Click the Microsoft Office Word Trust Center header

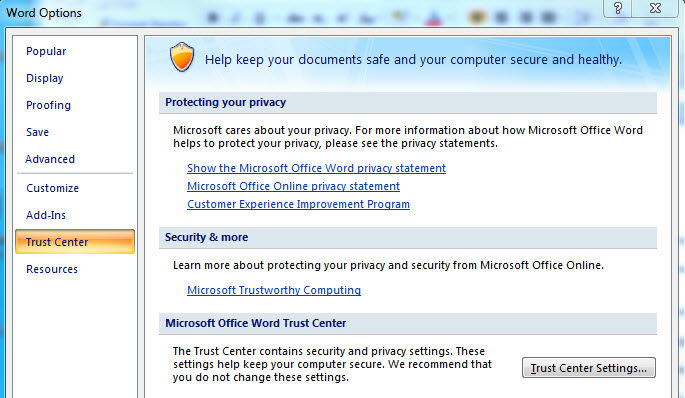coord(408,324)
